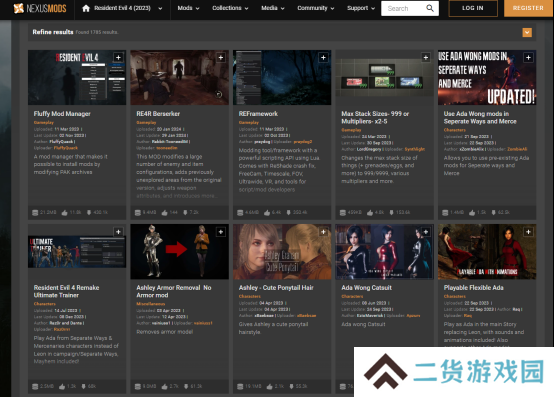Image resolution: width=554 pixels, height=397 pixels.
Task: Click the plus icon on Ada Wong Catsuit
Action: [x=426, y=232]
